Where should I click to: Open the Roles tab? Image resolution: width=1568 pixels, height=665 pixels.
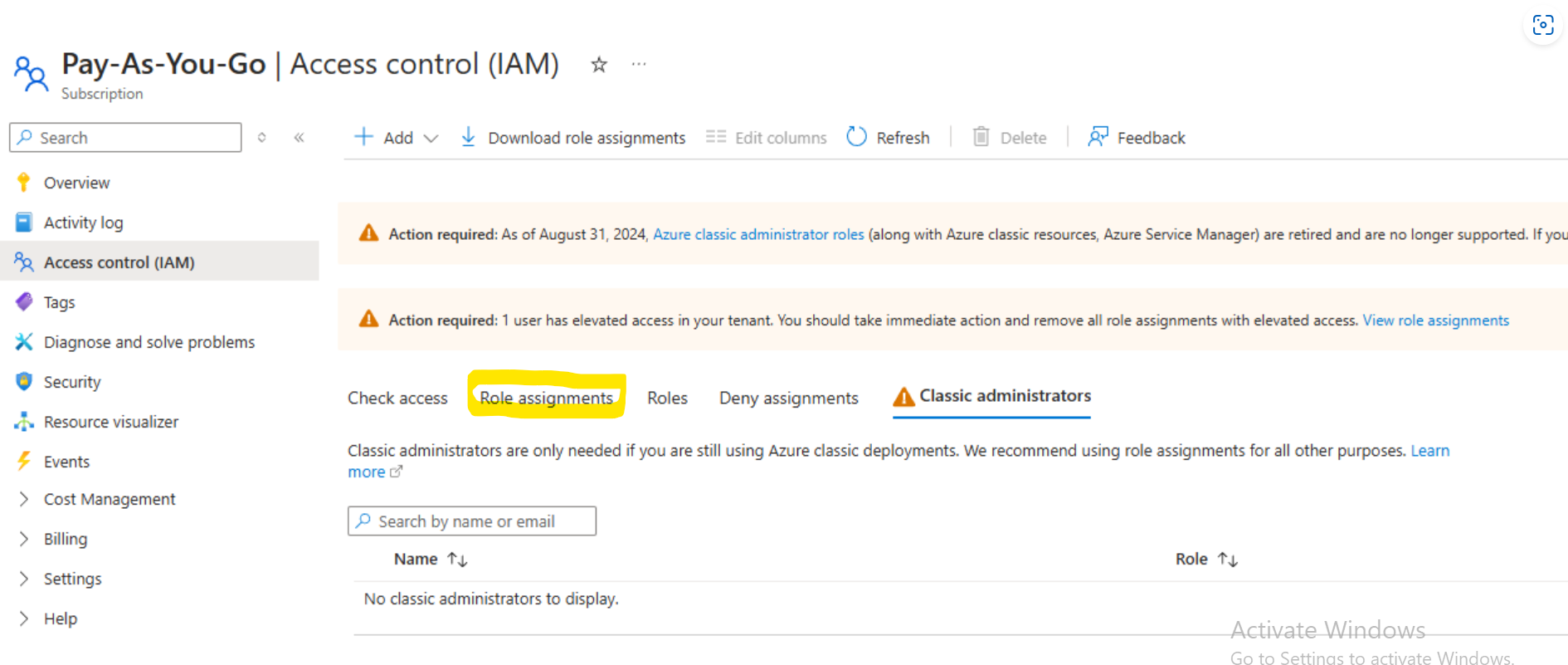[x=667, y=398]
